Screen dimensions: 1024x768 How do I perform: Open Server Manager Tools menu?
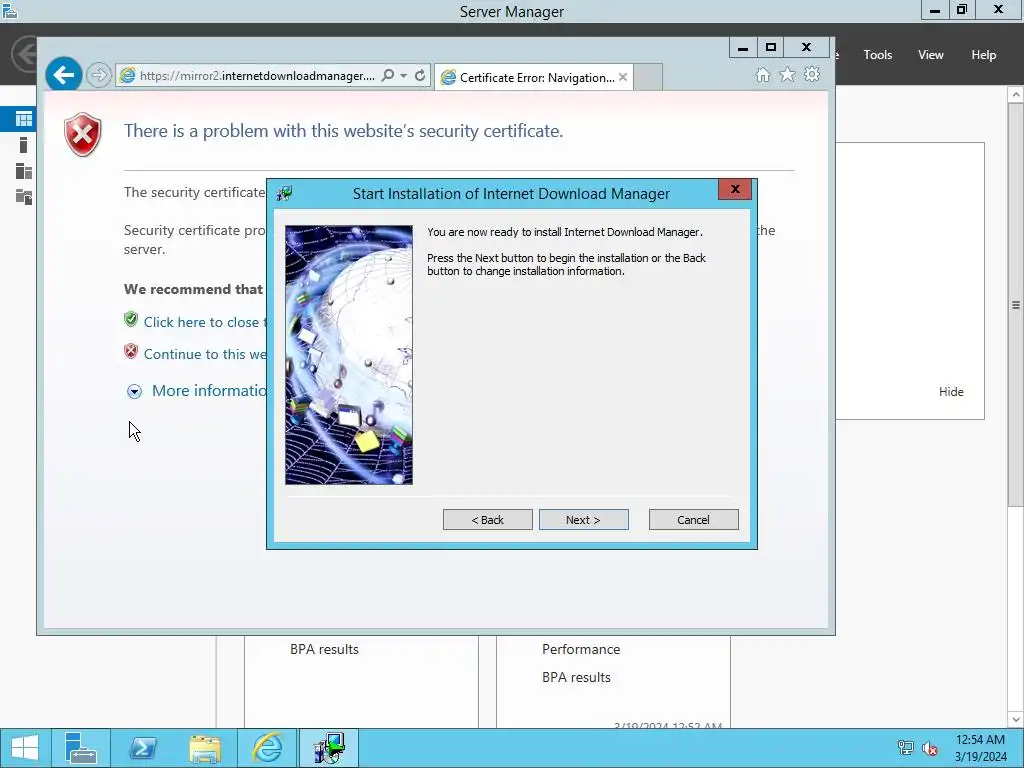point(877,55)
